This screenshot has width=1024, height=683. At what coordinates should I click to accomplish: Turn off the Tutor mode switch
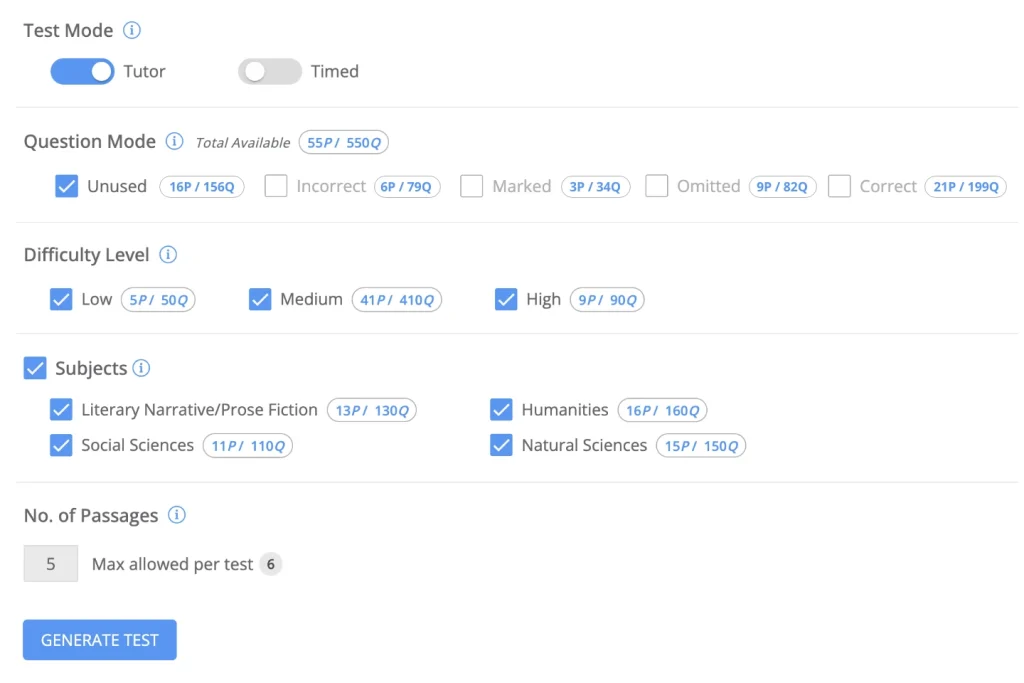coord(82,71)
